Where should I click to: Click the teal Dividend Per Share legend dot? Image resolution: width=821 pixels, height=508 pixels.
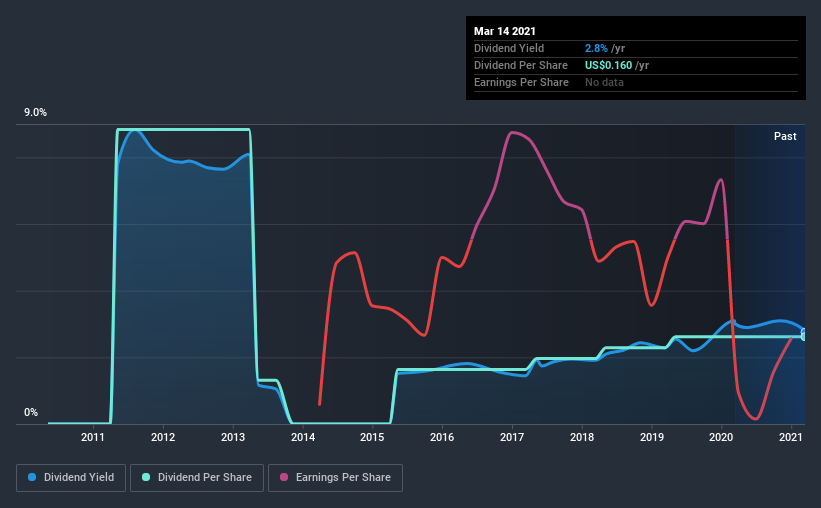[146, 477]
